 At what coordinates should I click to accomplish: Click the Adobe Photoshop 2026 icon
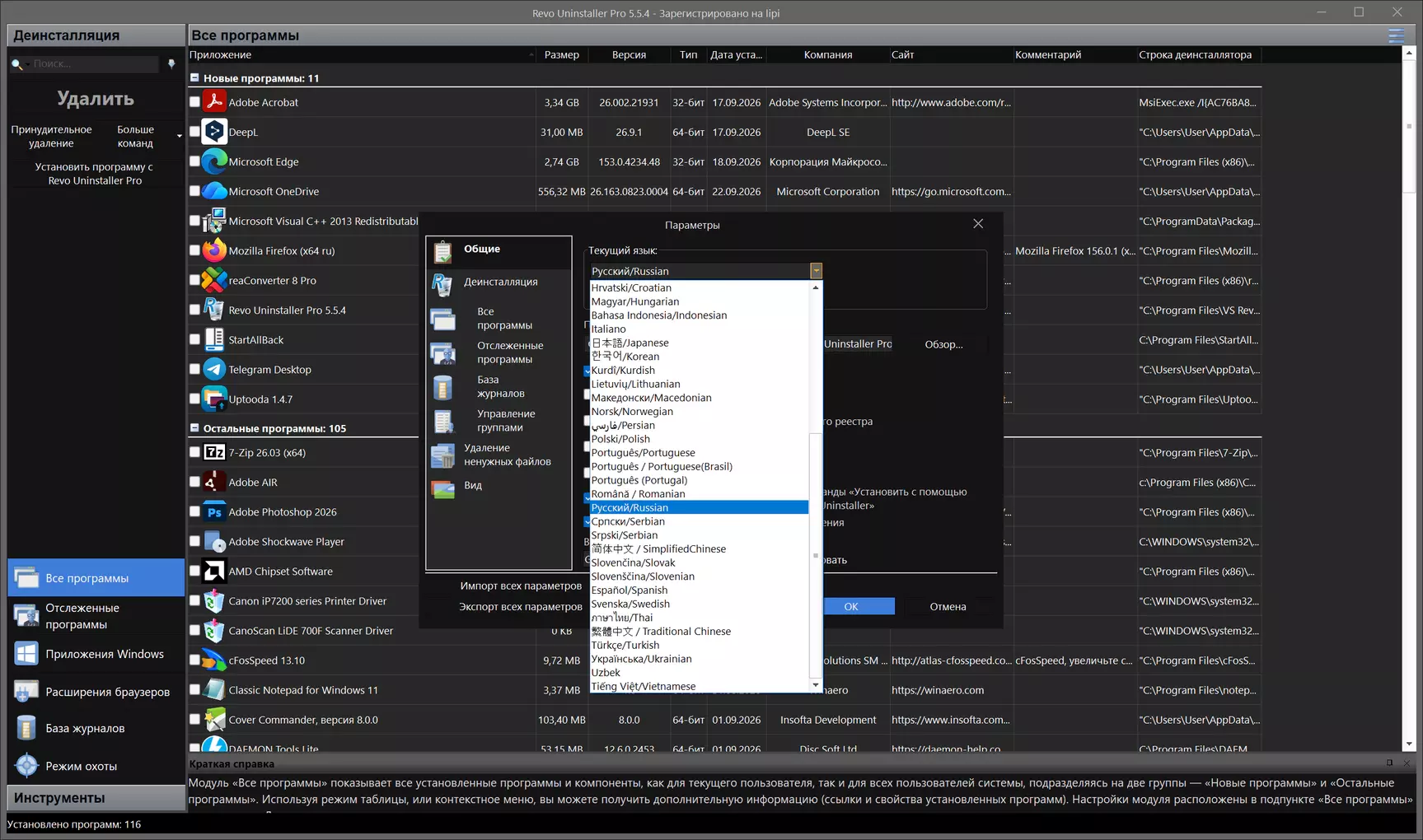[214, 511]
